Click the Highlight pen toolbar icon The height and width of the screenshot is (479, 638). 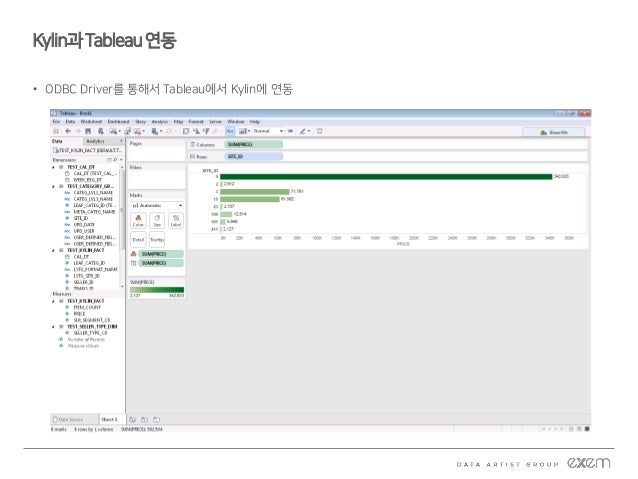click(x=304, y=131)
